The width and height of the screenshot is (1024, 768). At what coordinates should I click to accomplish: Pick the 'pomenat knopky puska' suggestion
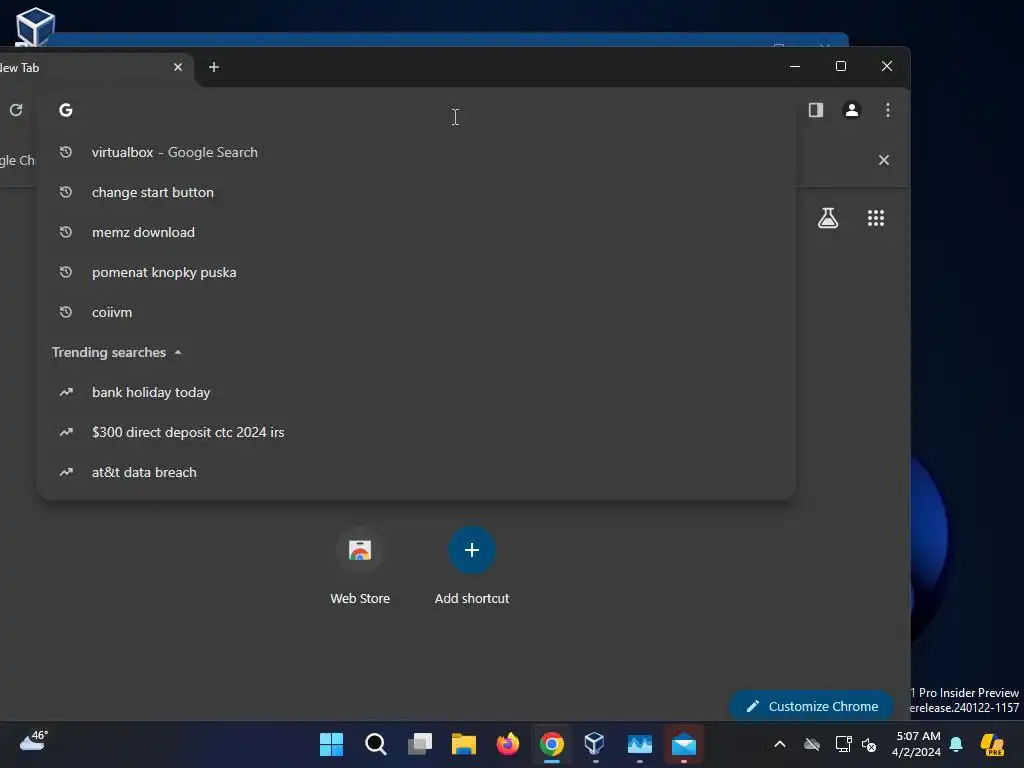(x=416, y=272)
